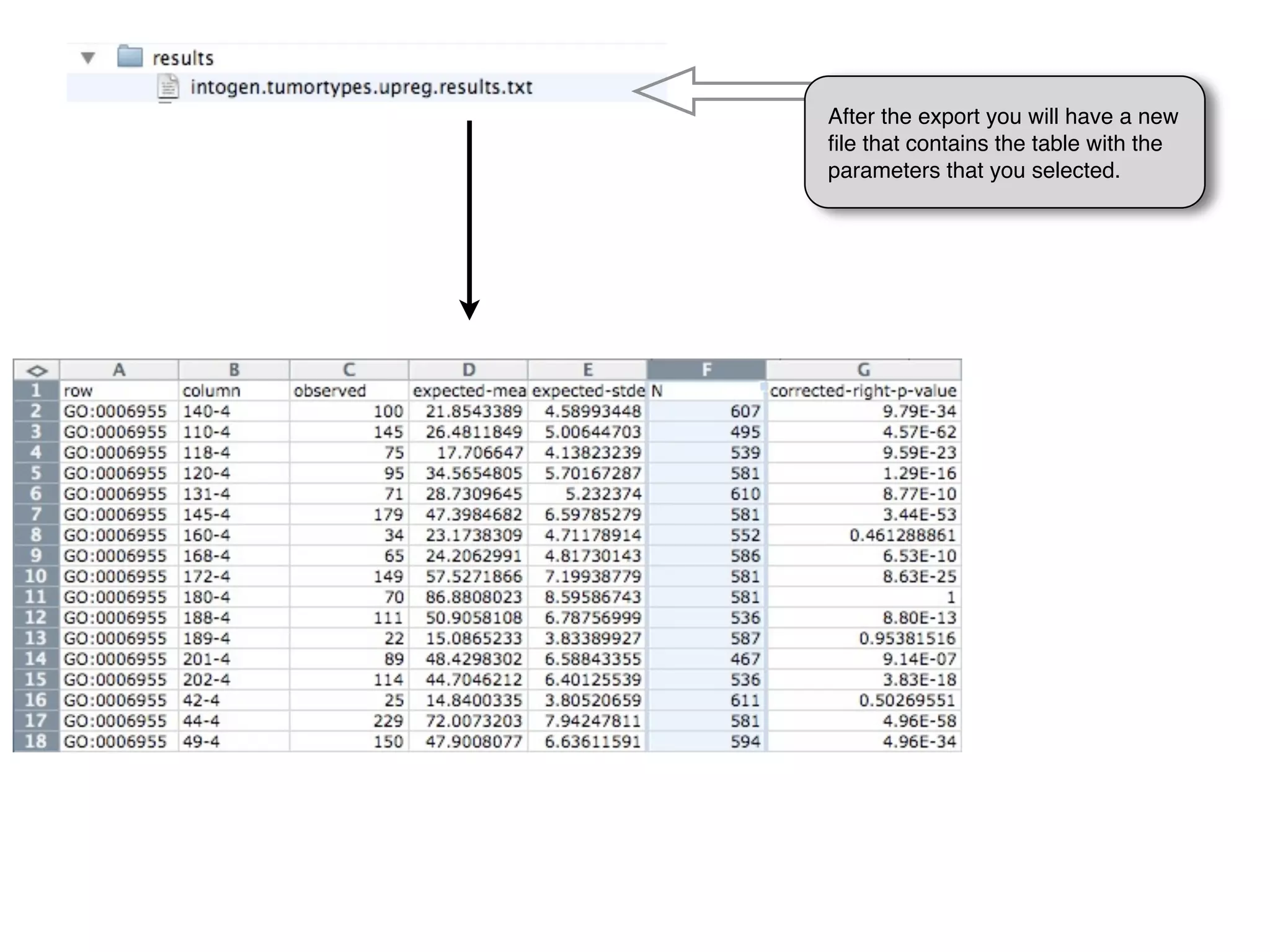Click N value '467'
Screen dimensions: 1270x952
coord(706,659)
